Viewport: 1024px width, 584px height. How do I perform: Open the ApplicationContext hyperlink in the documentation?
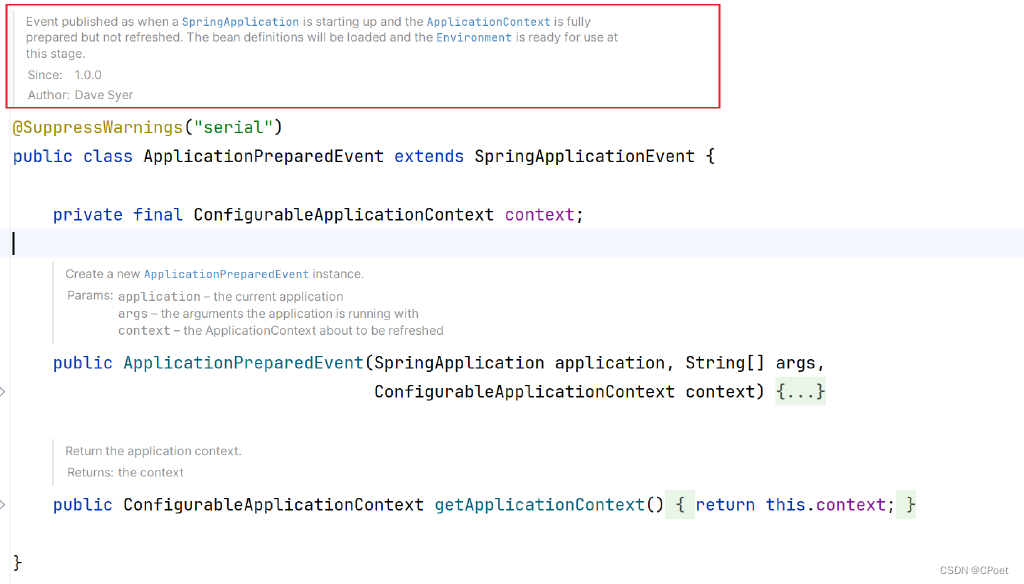click(488, 21)
